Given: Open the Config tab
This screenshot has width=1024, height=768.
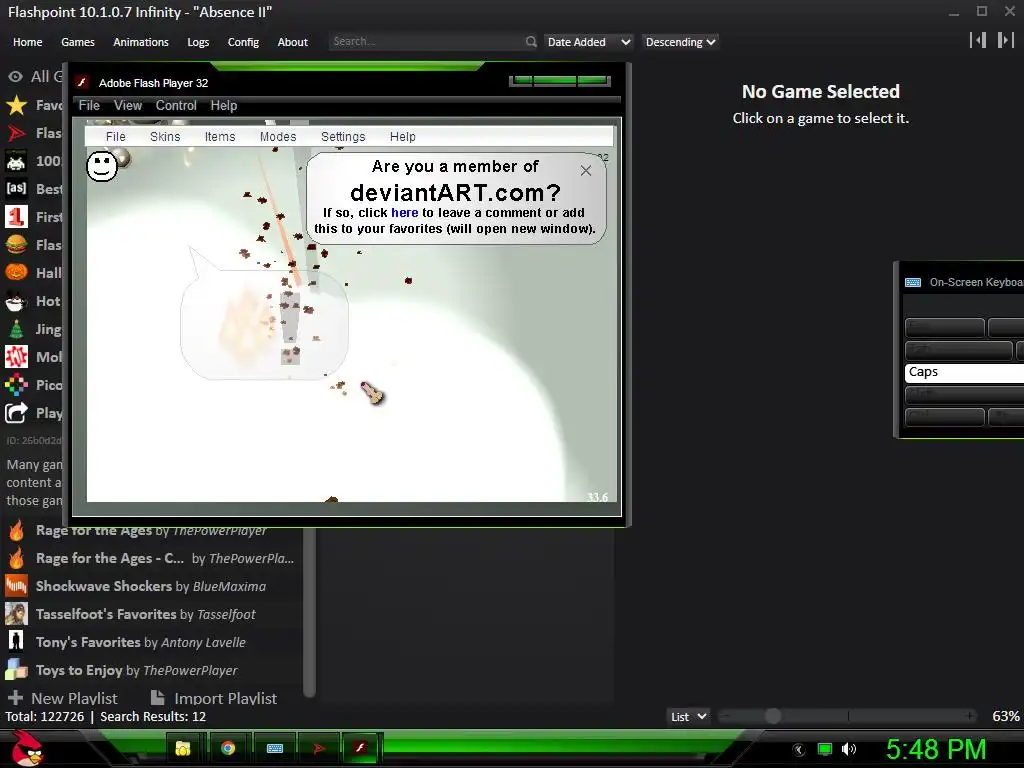Looking at the screenshot, I should [x=243, y=42].
